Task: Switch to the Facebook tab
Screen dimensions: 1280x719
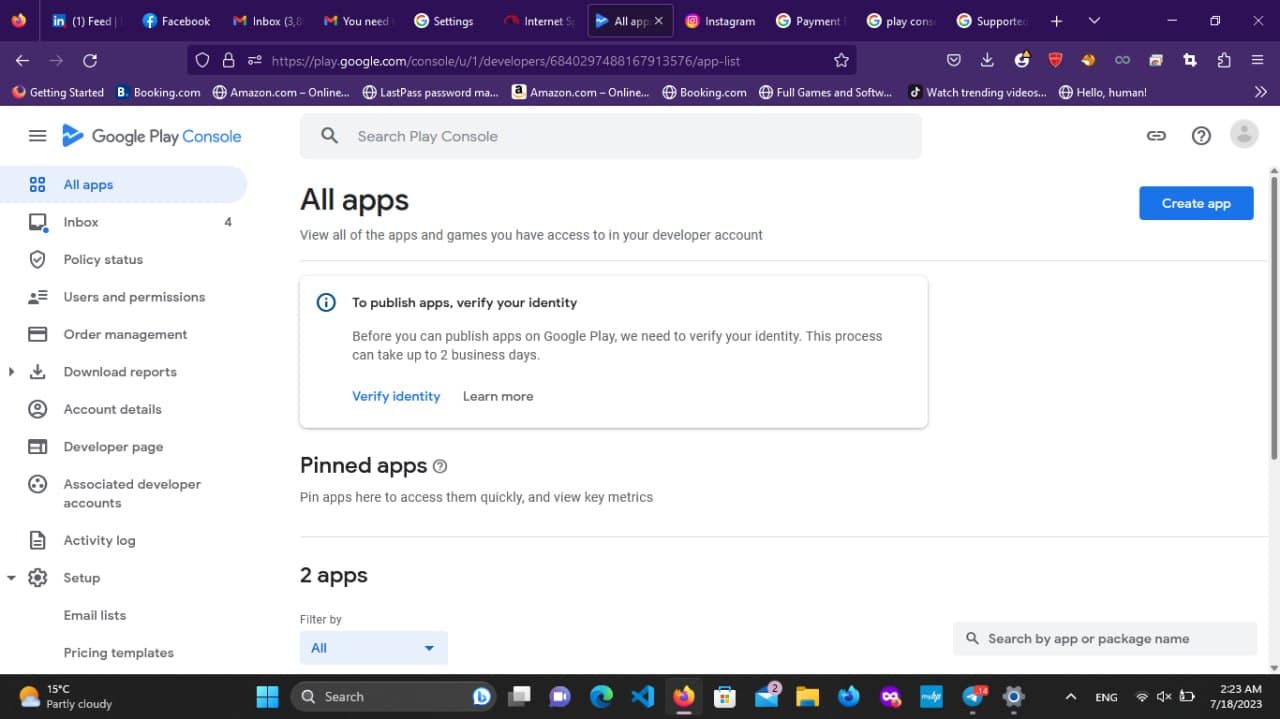Action: (x=176, y=21)
